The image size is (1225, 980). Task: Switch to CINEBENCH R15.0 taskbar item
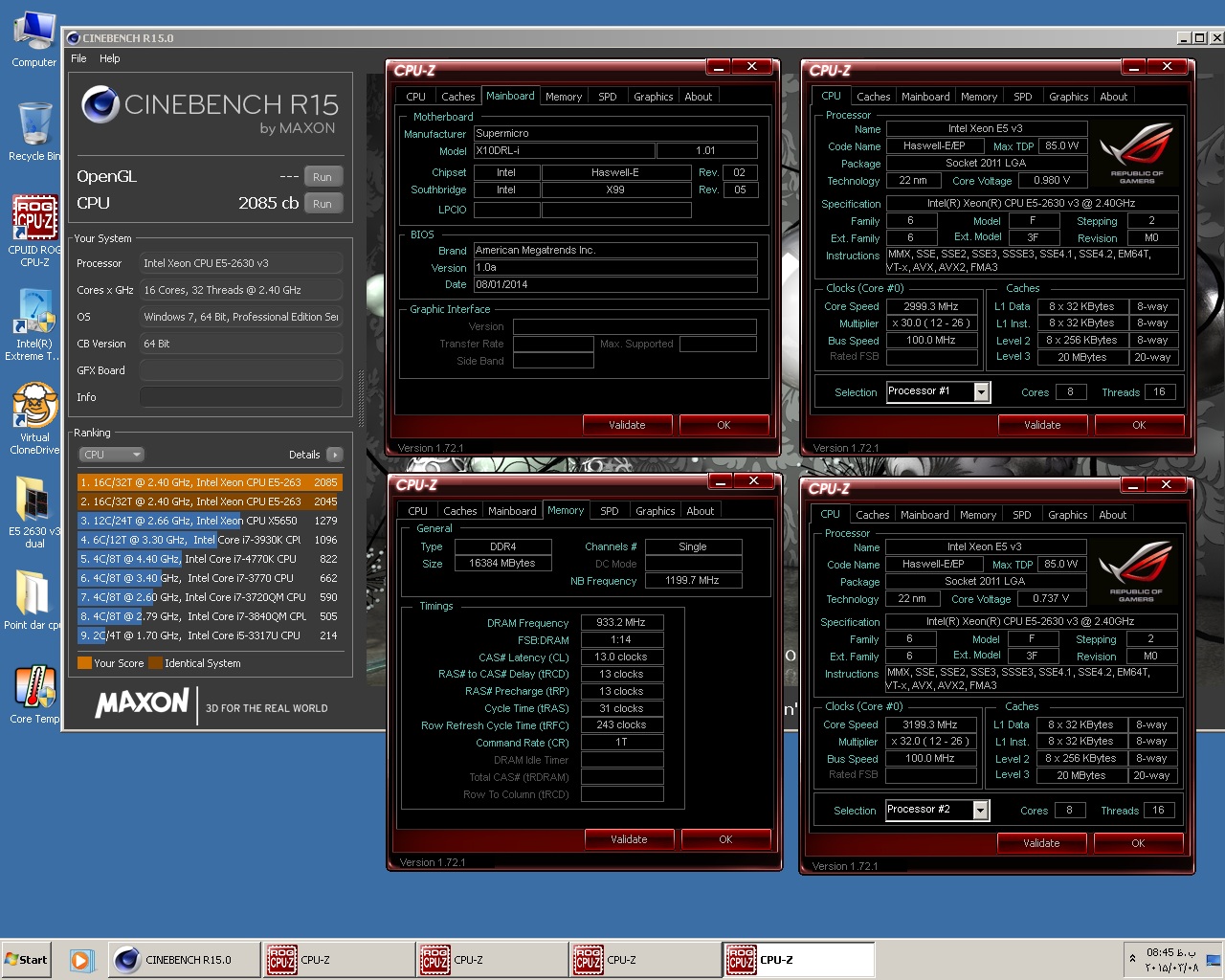pos(182,960)
